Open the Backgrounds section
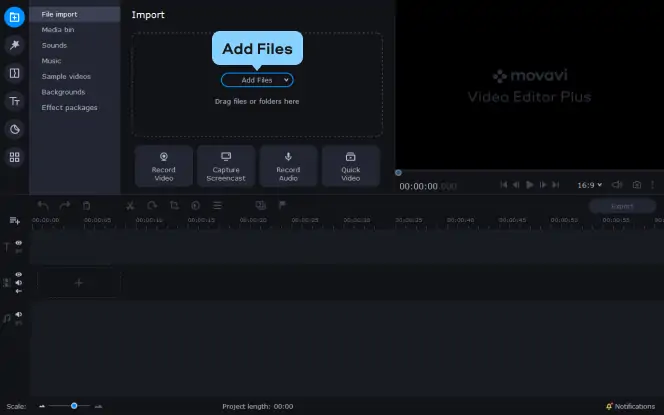Viewport: 664px width, 415px height. [63, 92]
